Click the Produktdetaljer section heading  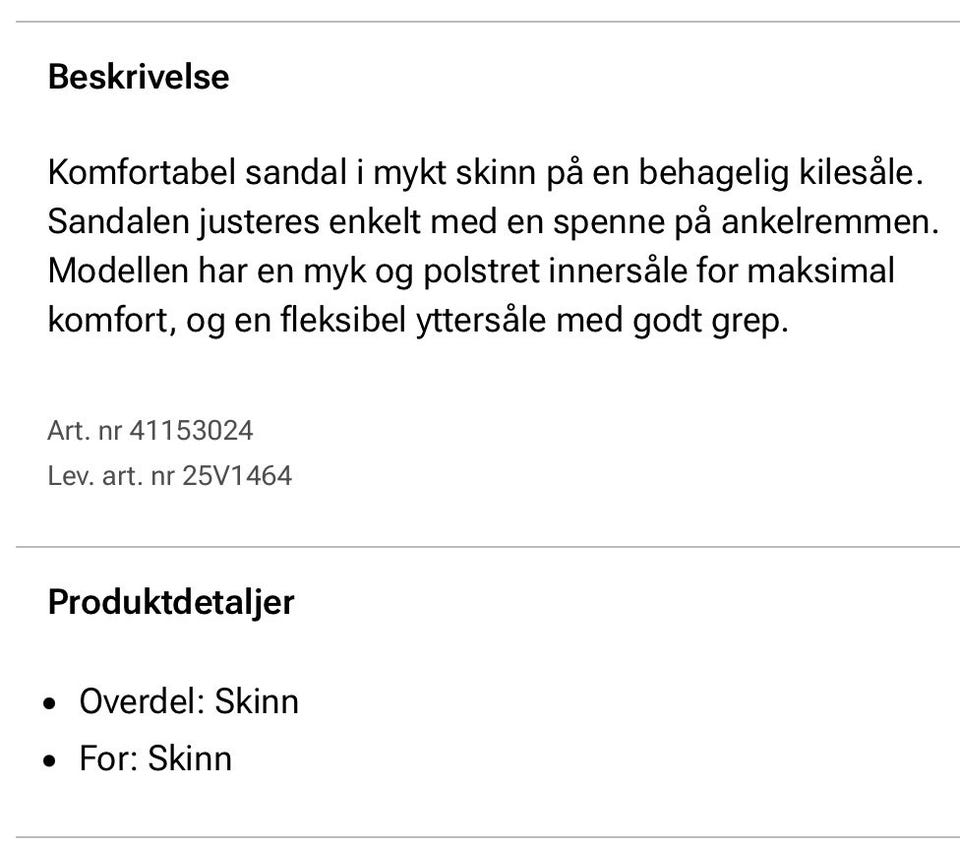click(x=171, y=603)
